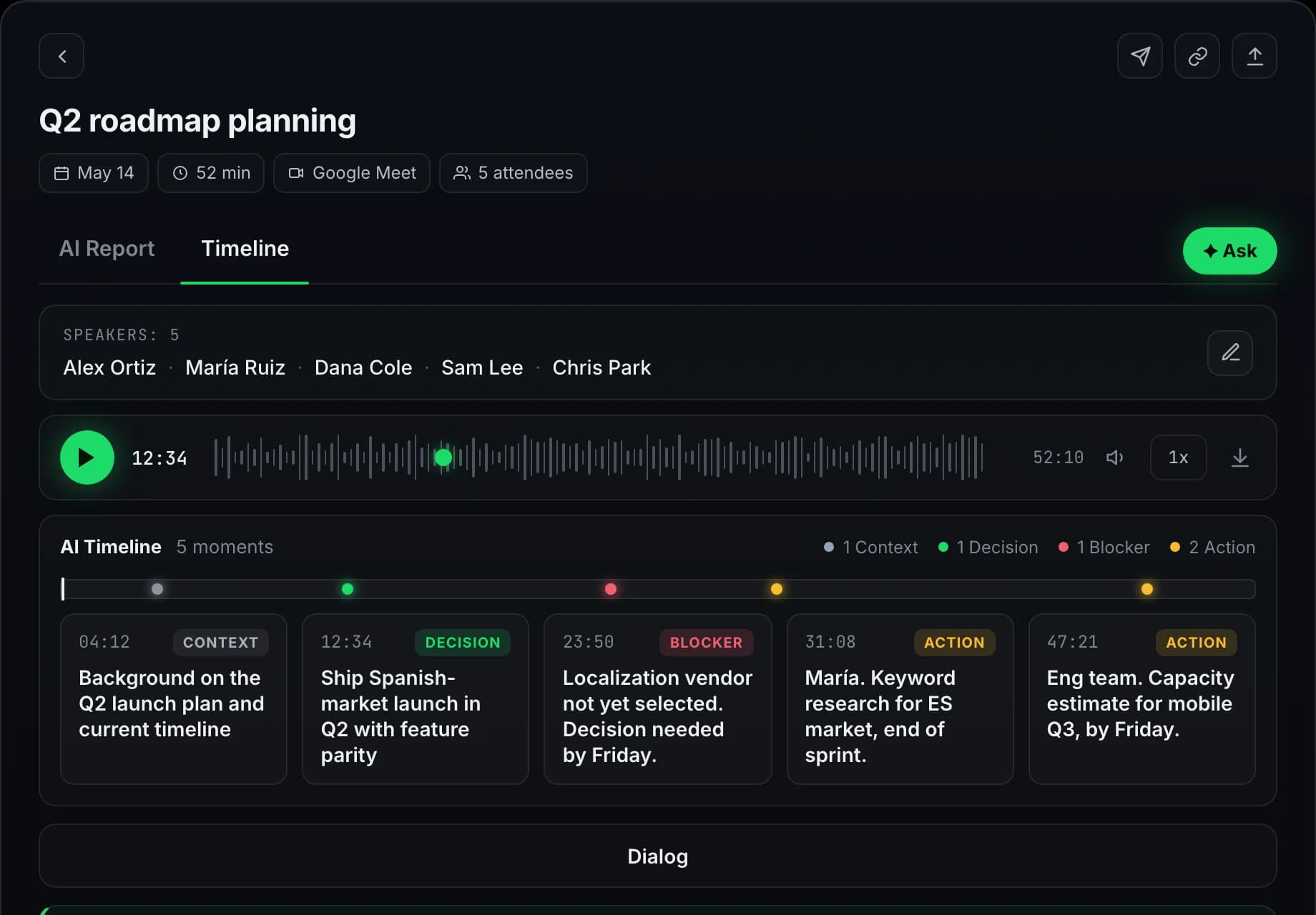The width and height of the screenshot is (1316, 915).
Task: Jump to last yellow Action timeline marker
Action: coord(1147,589)
